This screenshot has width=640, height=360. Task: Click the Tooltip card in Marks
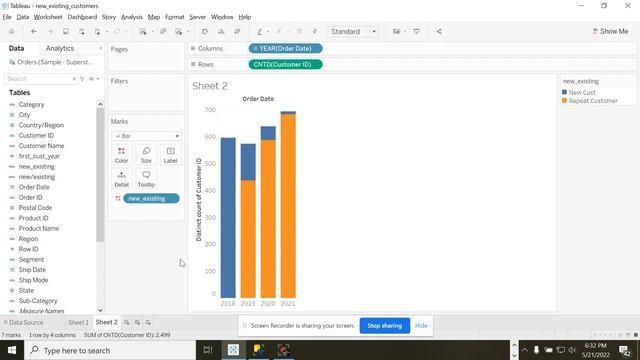coord(146,179)
